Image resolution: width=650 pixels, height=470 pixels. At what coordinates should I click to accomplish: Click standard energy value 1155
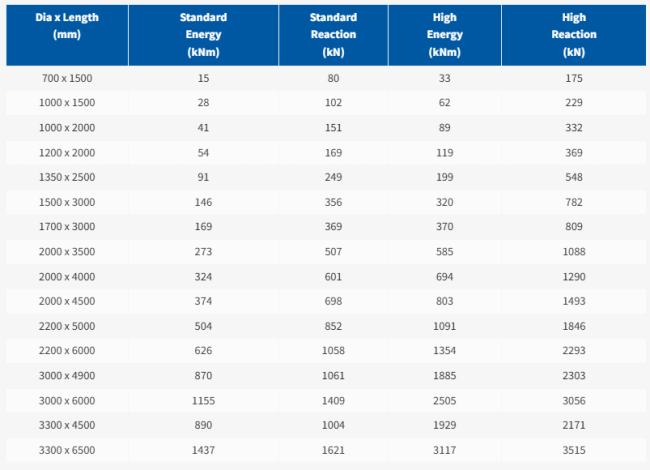coord(203,400)
